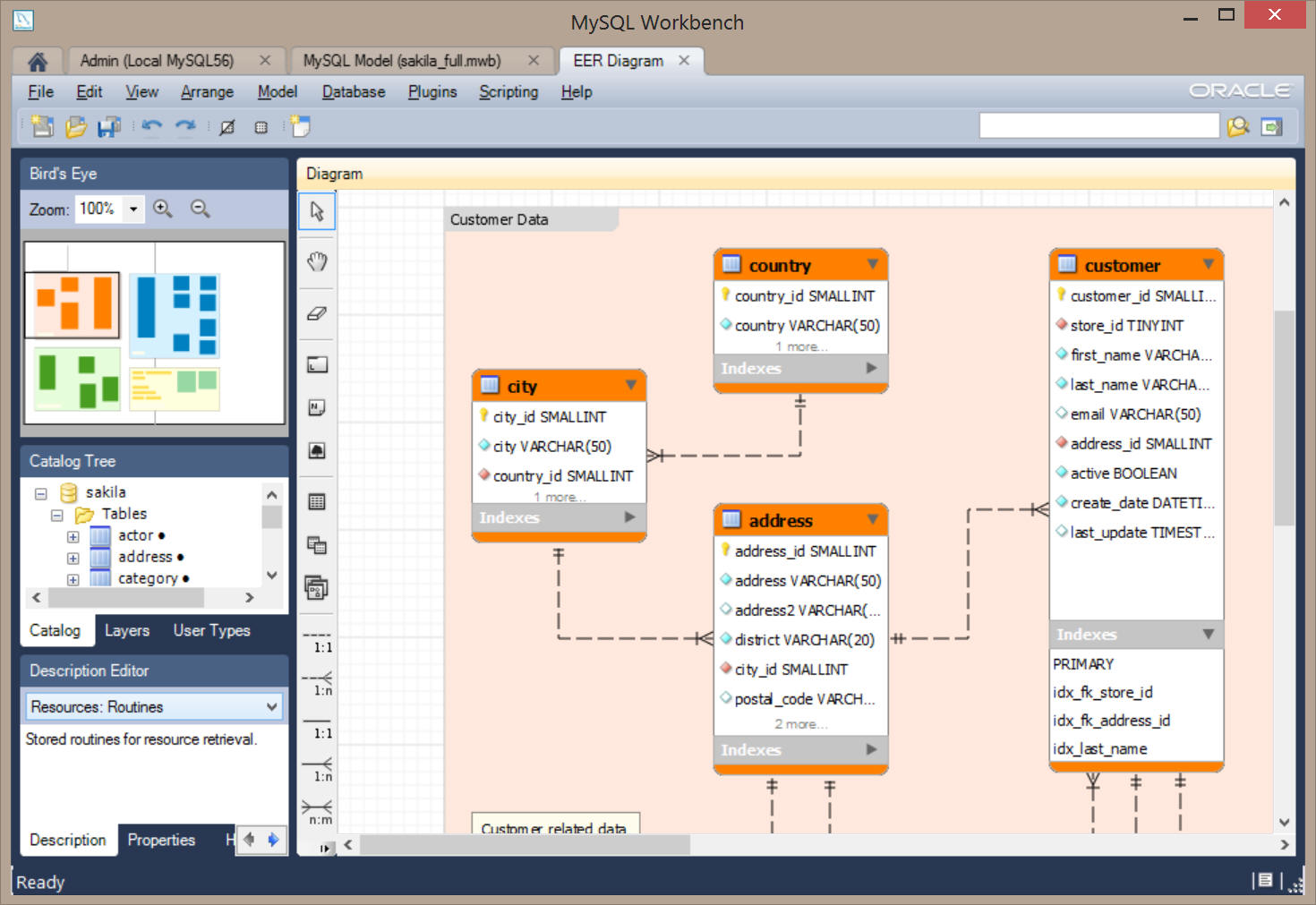Expand the address table node in catalog
The image size is (1316, 905).
pyautogui.click(x=73, y=559)
